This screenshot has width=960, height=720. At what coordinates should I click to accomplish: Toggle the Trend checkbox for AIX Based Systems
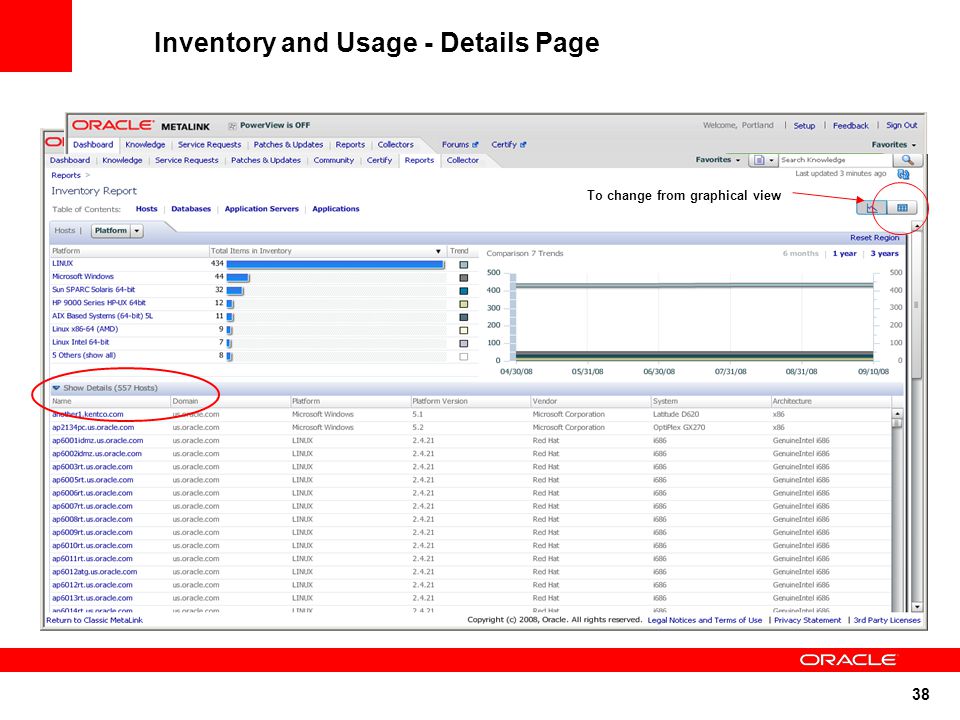(463, 317)
